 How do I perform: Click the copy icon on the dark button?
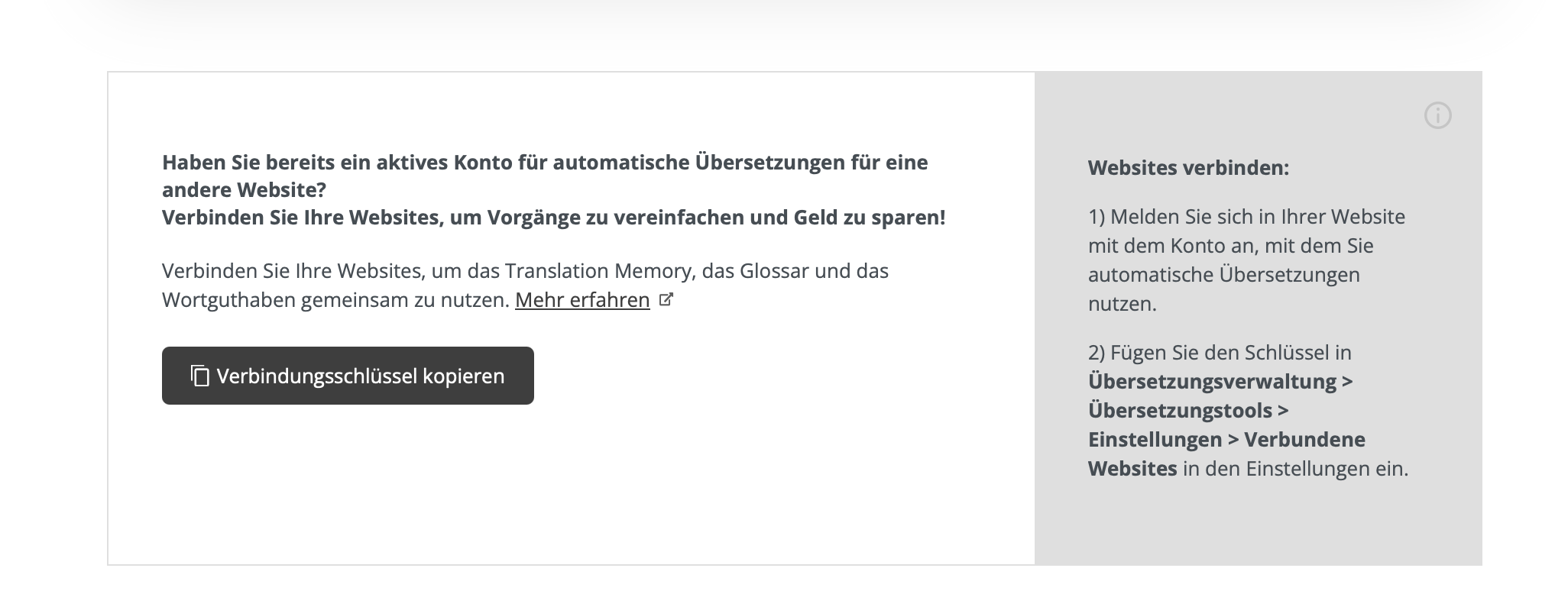point(200,376)
